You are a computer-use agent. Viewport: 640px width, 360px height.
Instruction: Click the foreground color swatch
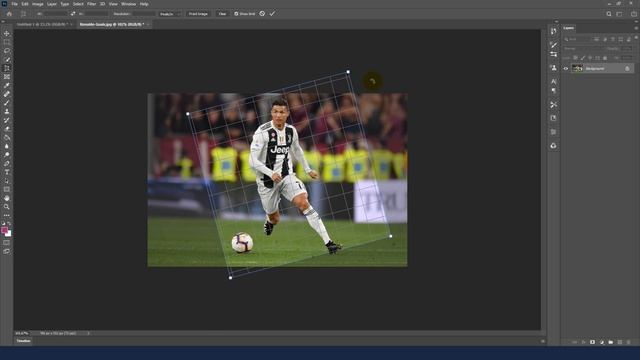[x=4, y=230]
